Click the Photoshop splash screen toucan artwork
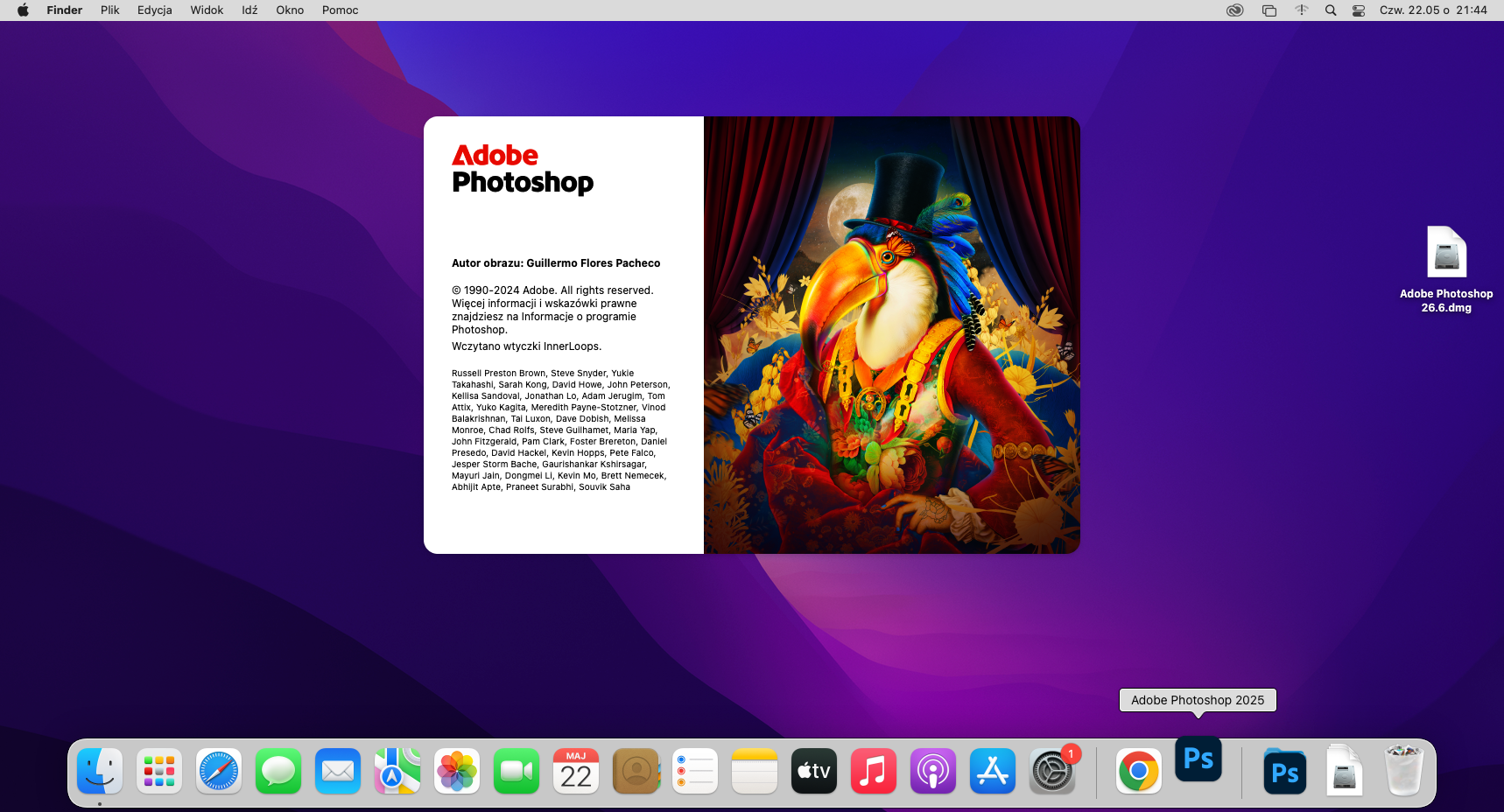 (x=892, y=335)
